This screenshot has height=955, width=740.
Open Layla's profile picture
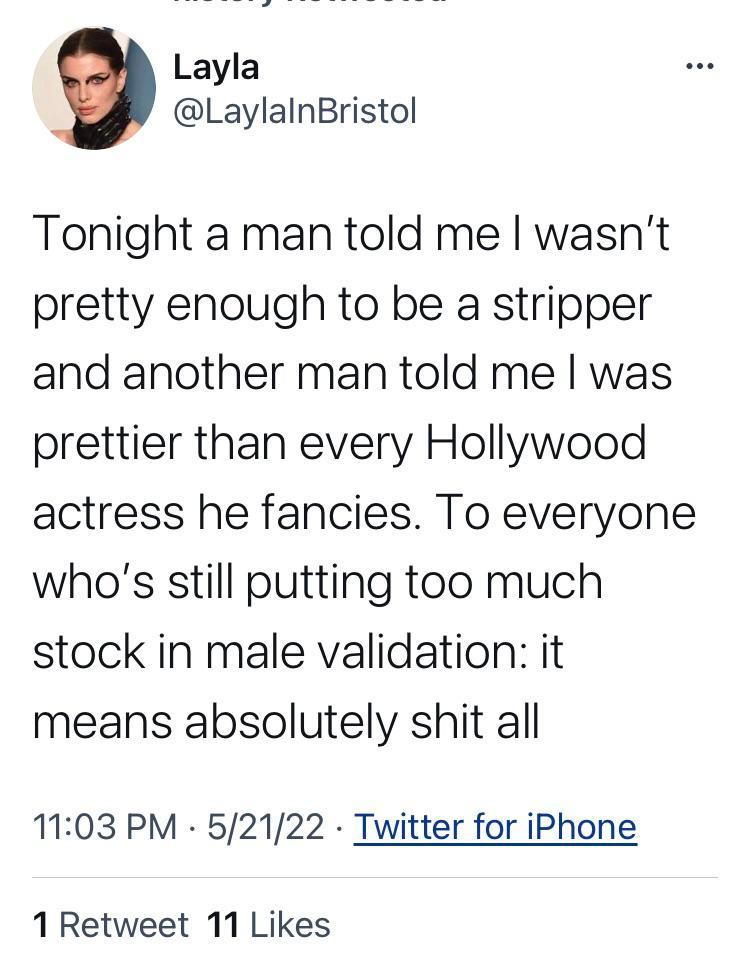[x=94, y=88]
